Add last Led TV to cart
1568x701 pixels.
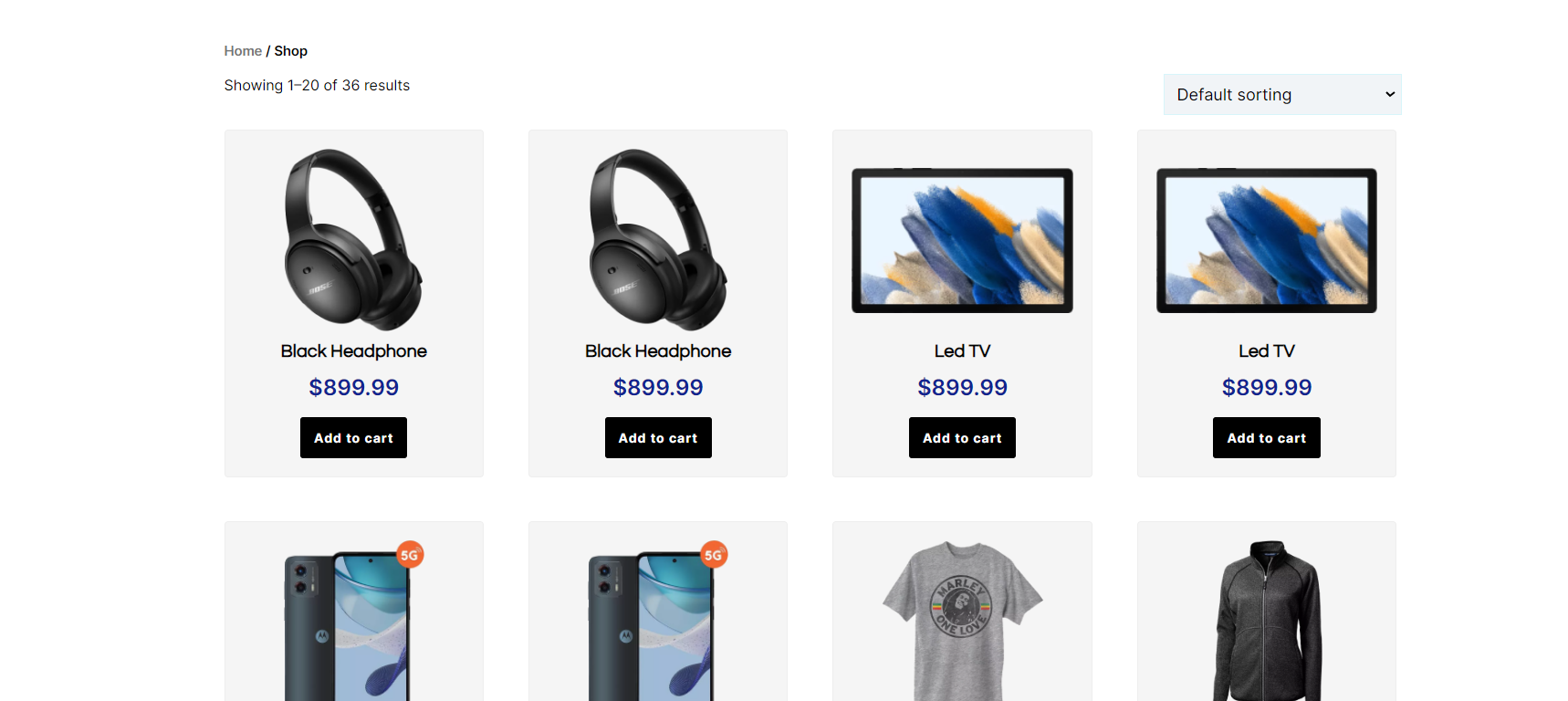point(1267,438)
